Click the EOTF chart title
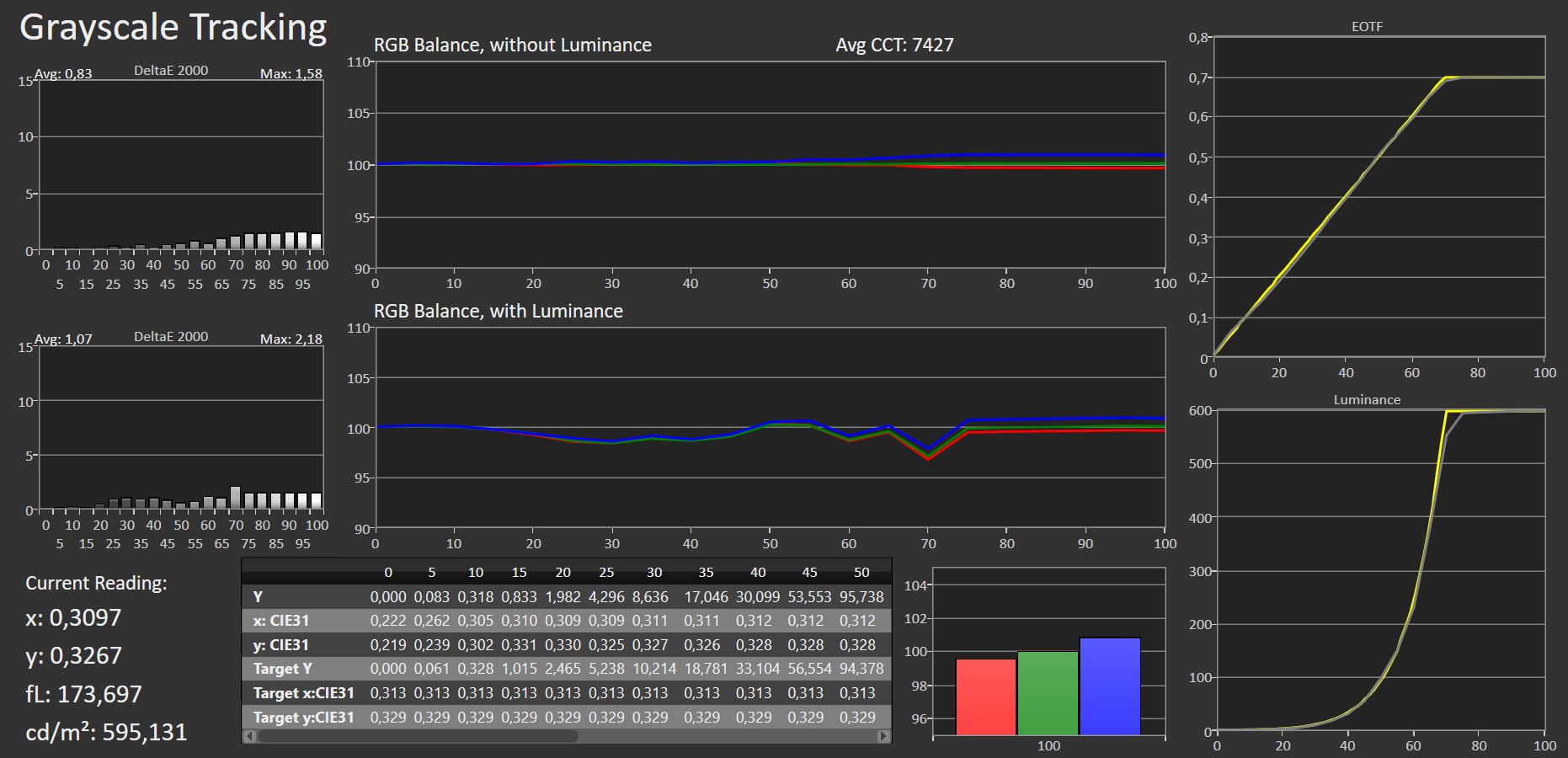The height and width of the screenshot is (758, 1568). pyautogui.click(x=1367, y=27)
